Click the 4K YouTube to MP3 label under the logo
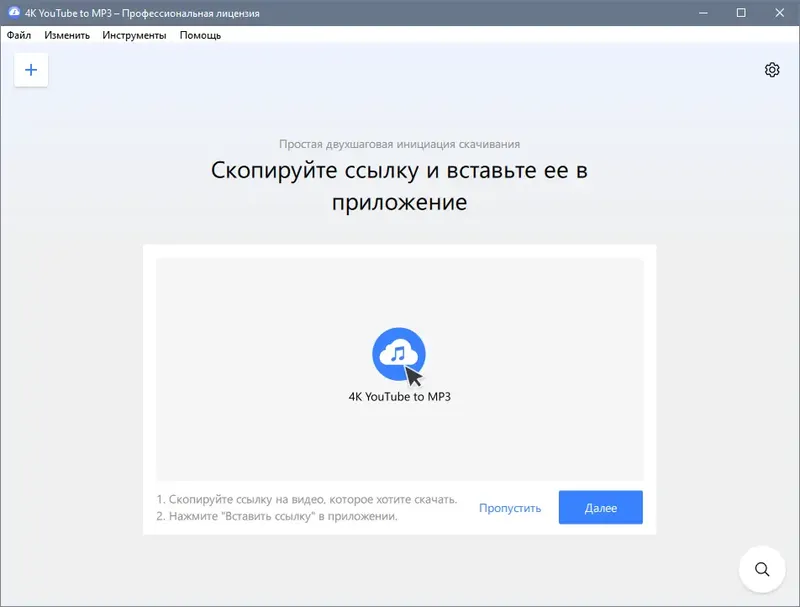 [402, 395]
